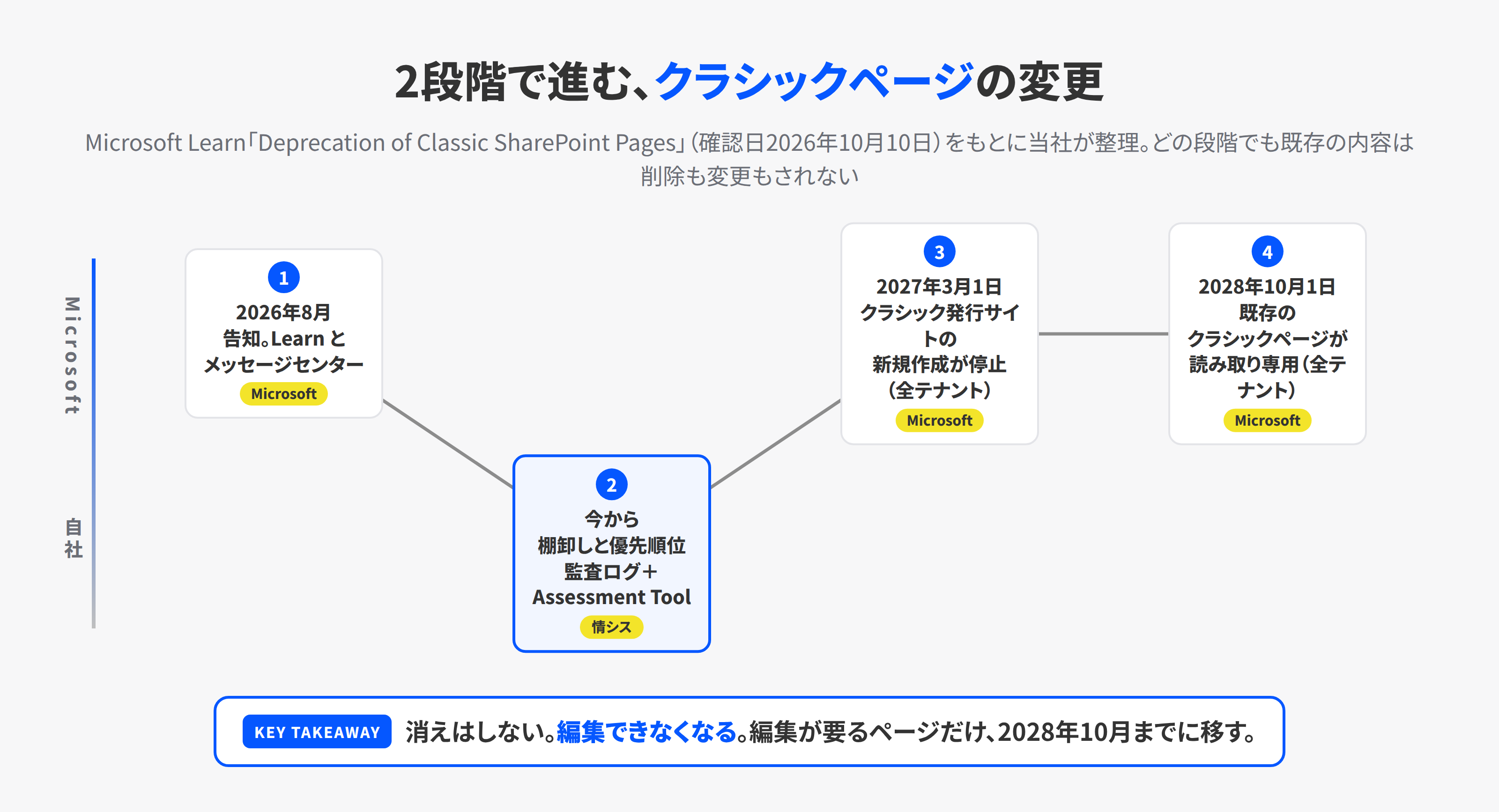Click the step 3 number badge
This screenshot has height=812, width=1499.
(x=939, y=252)
